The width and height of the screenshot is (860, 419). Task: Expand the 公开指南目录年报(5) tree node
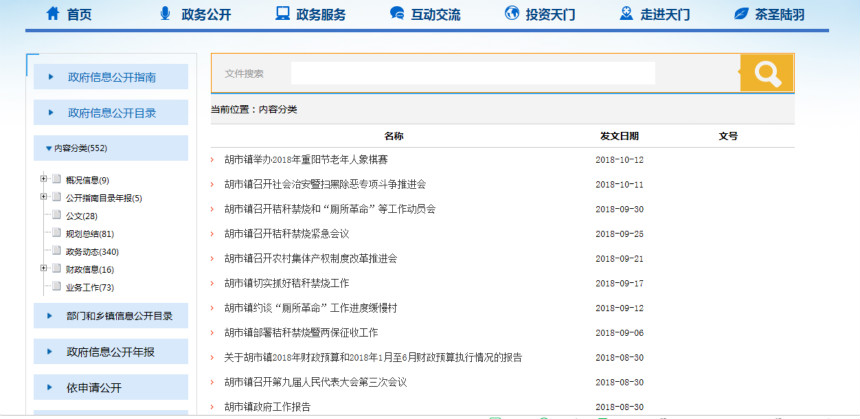(x=44, y=197)
